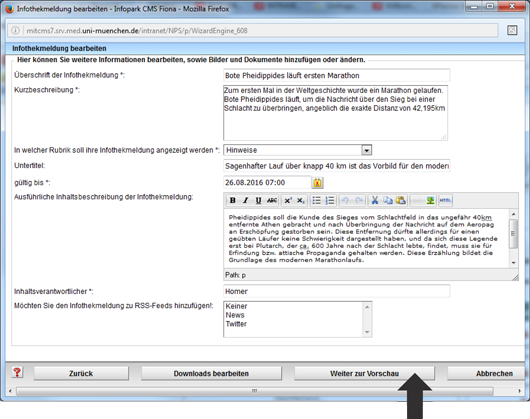Apply strikethrough ABC formatting
The height and width of the screenshot is (419, 530).
point(272,200)
